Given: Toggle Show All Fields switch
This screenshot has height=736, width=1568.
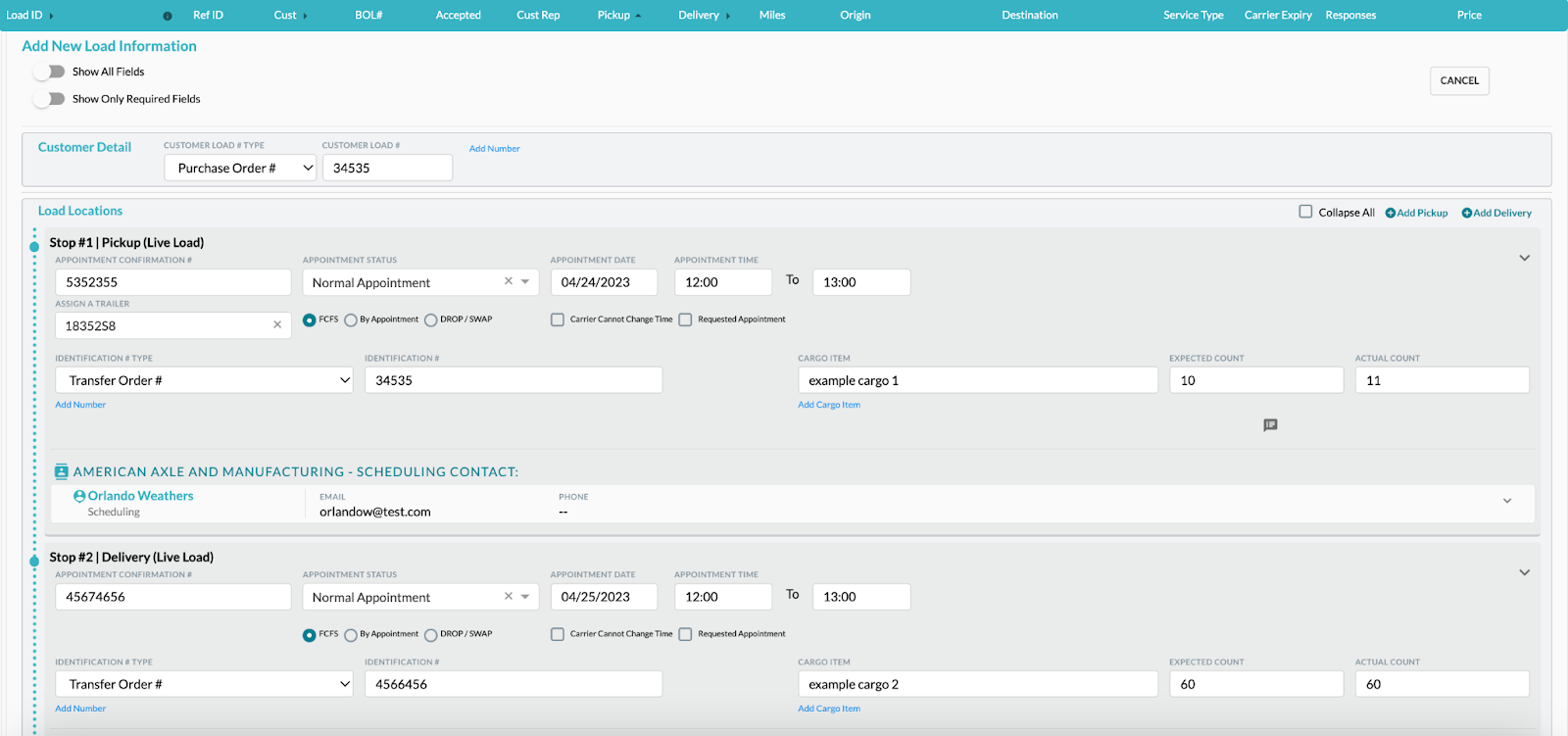Looking at the screenshot, I should click(49, 72).
